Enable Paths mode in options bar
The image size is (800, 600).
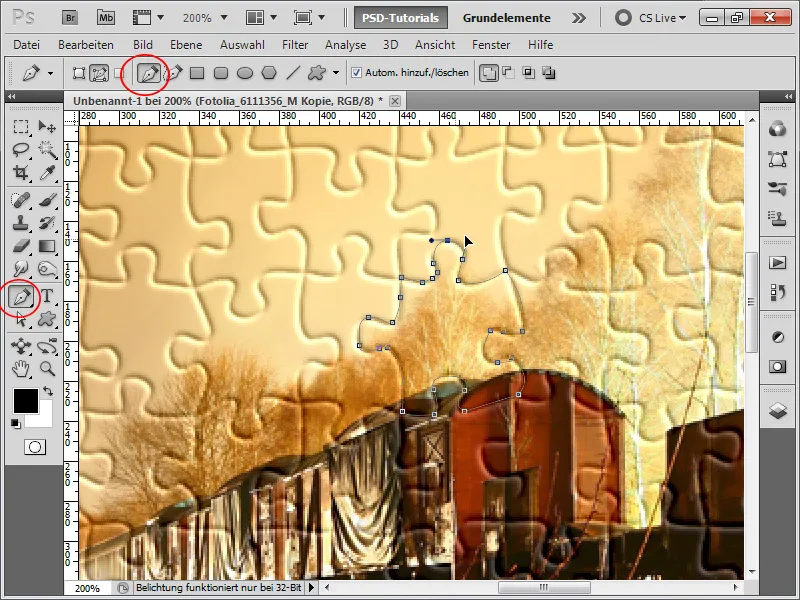click(99, 73)
